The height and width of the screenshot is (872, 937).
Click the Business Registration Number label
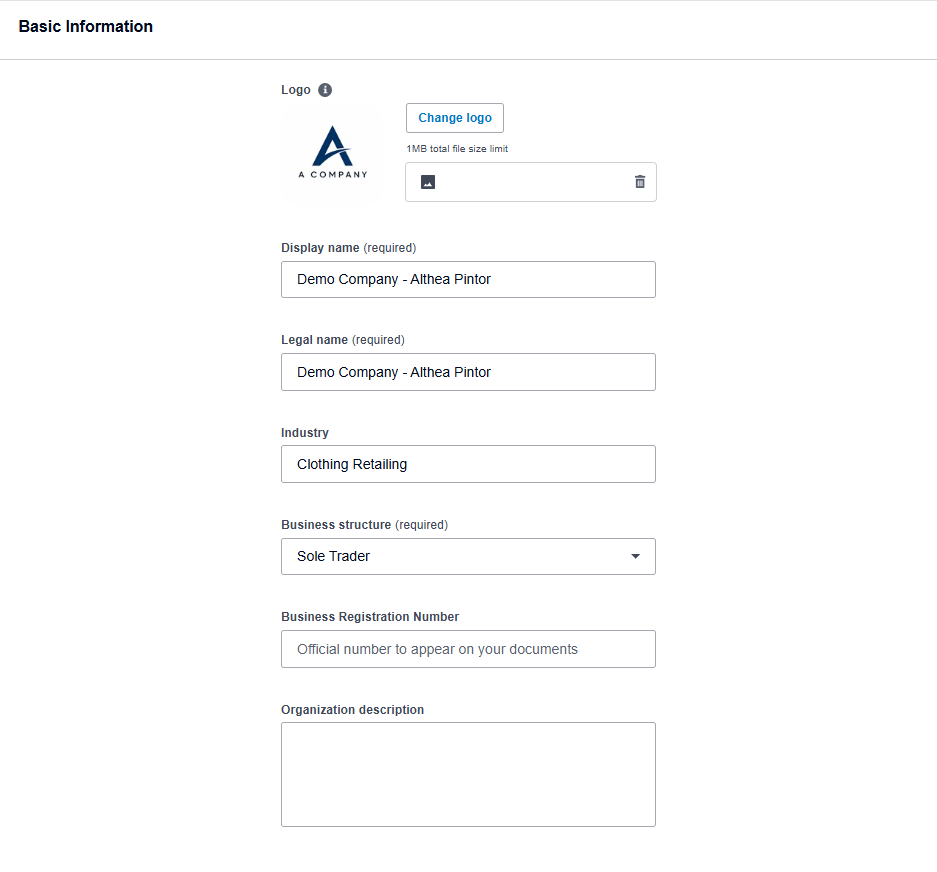[370, 617]
